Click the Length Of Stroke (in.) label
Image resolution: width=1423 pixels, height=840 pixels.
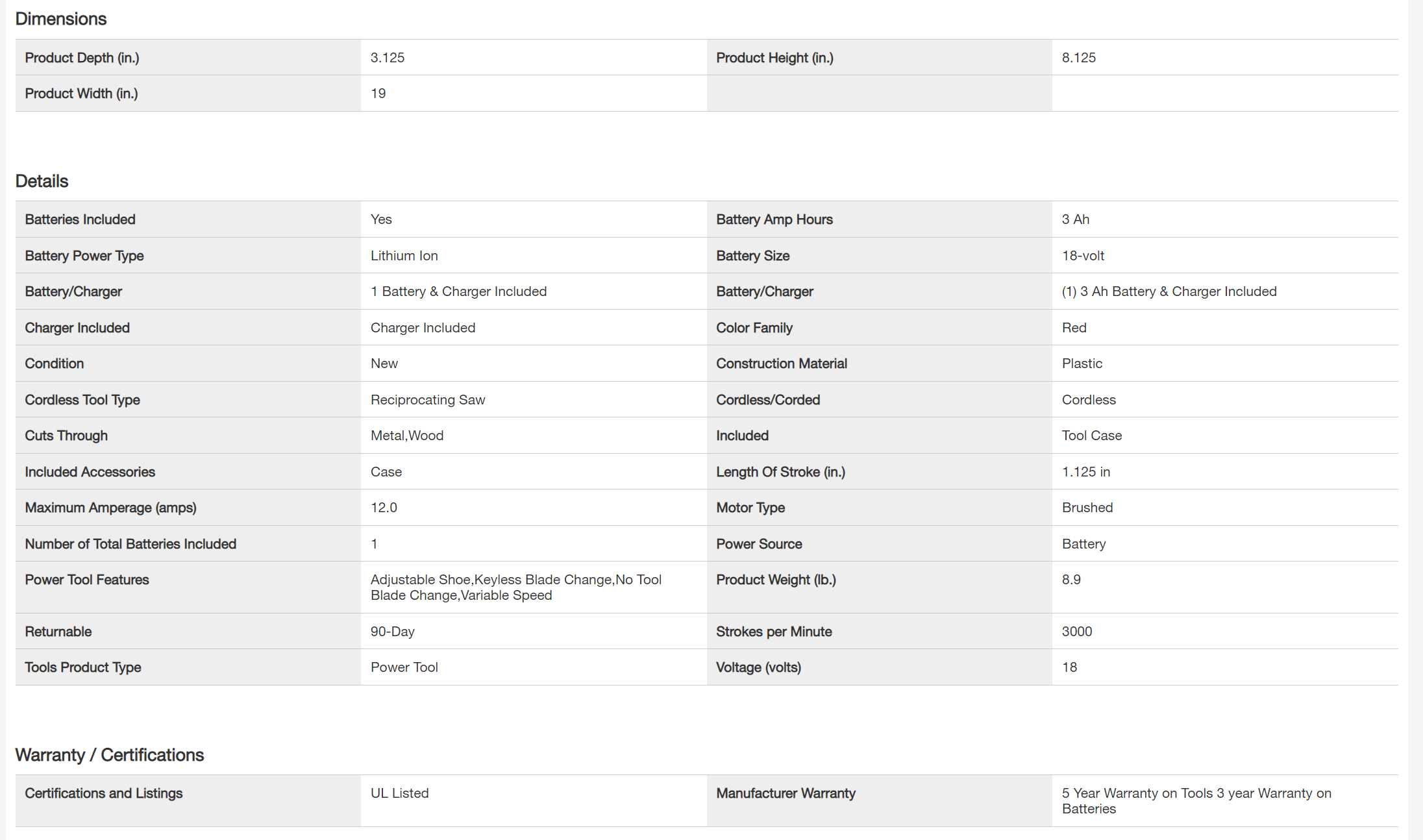click(780, 472)
